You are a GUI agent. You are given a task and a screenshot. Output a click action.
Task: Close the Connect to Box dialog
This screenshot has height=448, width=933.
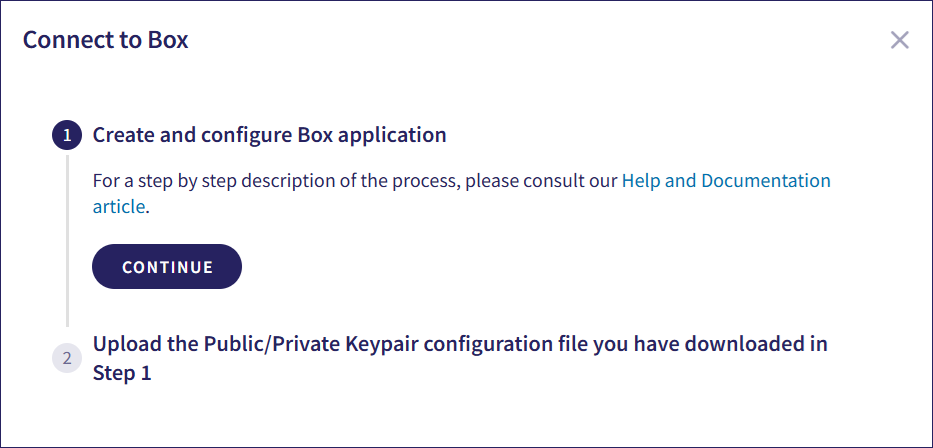(899, 40)
